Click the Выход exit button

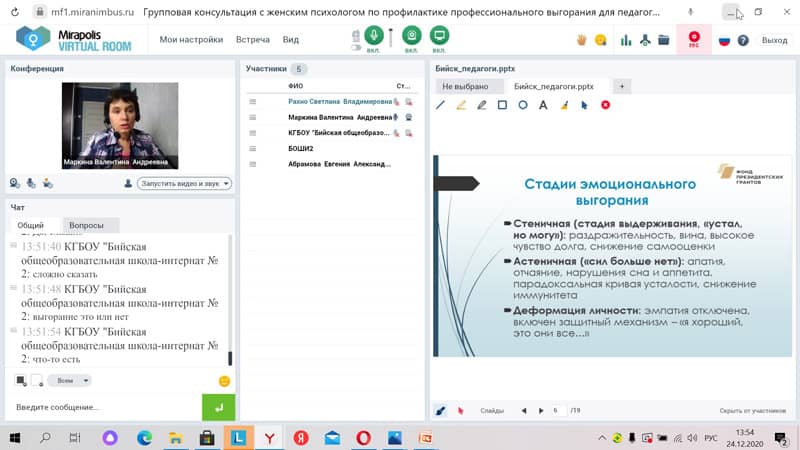(774, 40)
